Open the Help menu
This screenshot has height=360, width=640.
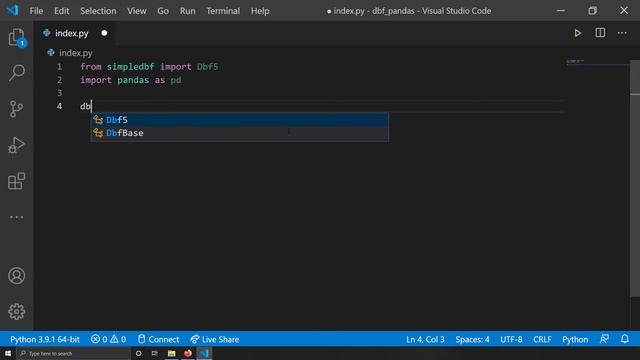260,11
